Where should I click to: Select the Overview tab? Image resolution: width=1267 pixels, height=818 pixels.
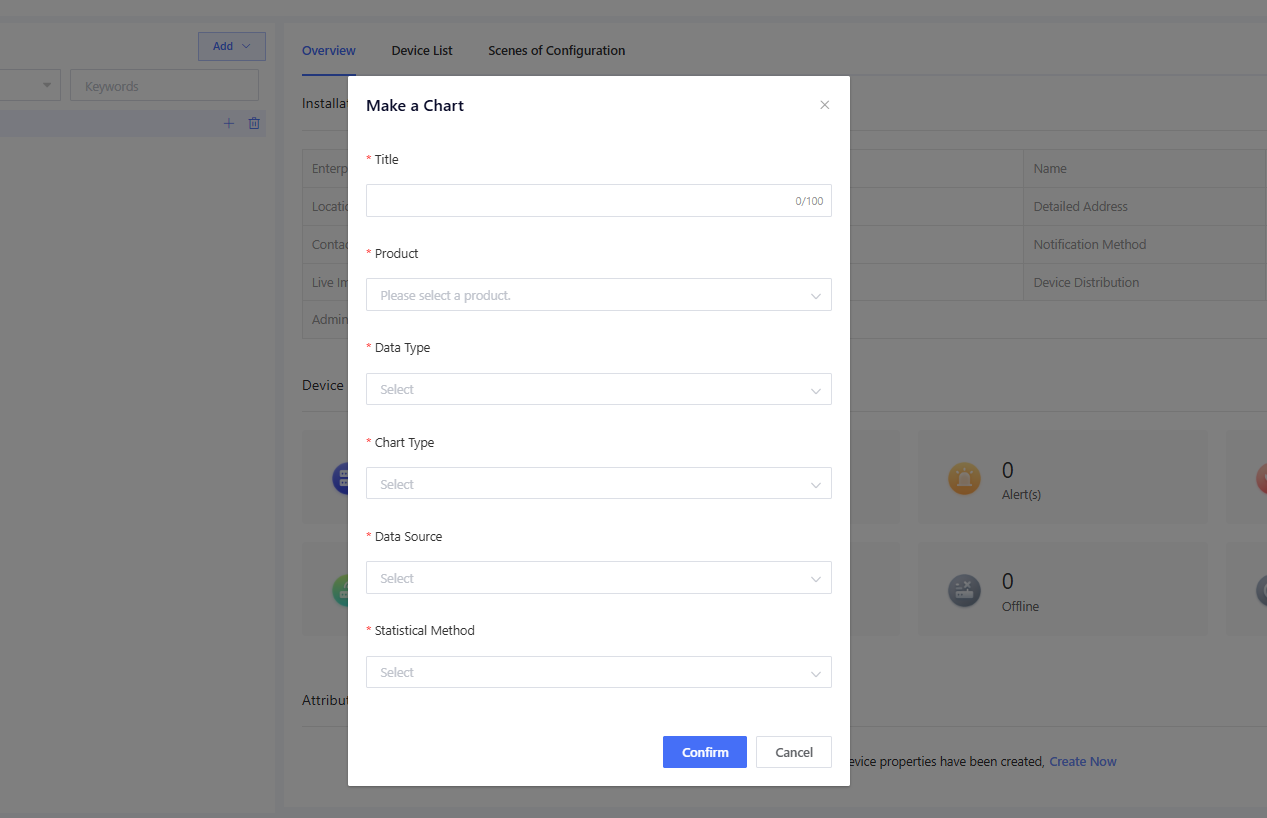click(329, 51)
